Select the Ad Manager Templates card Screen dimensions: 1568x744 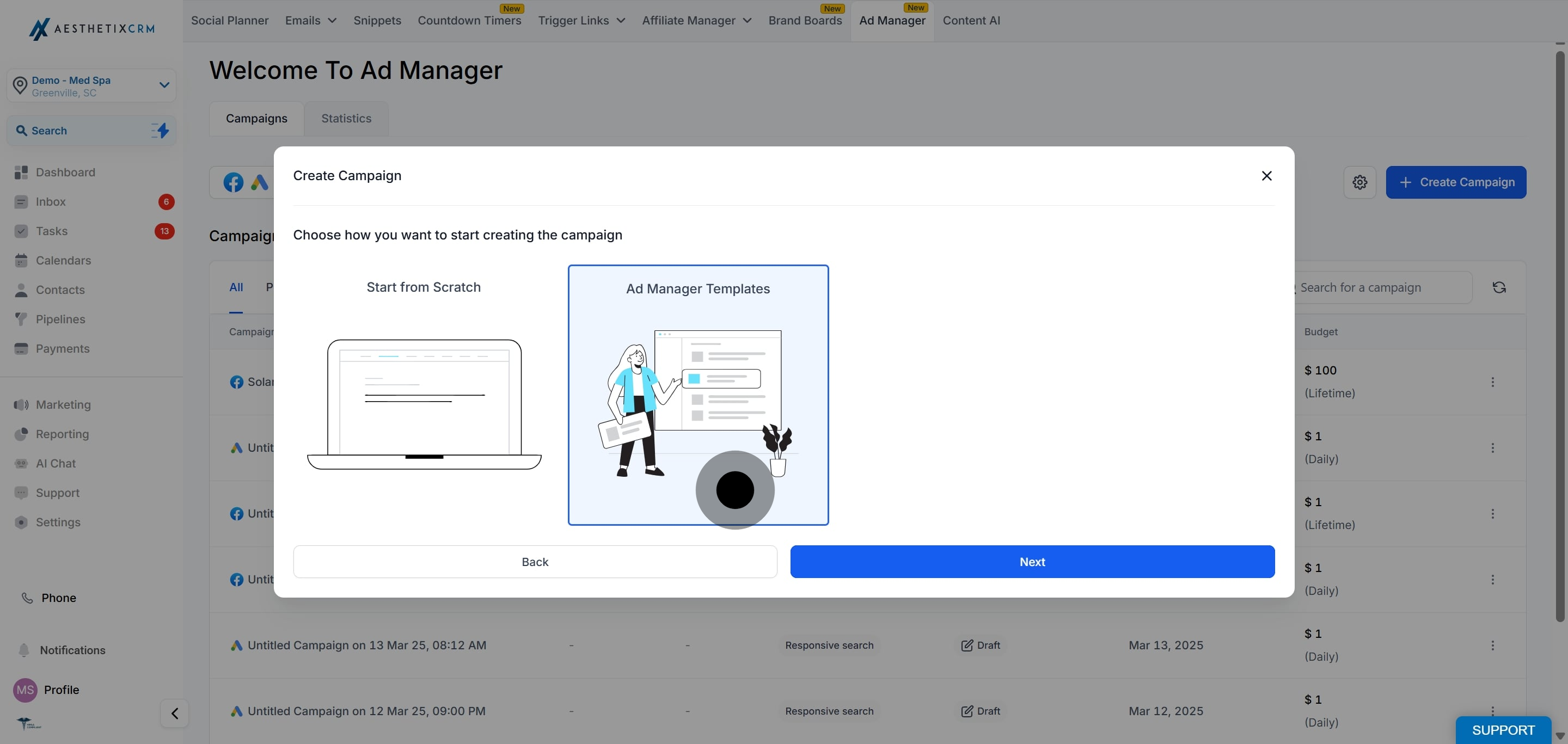click(698, 395)
